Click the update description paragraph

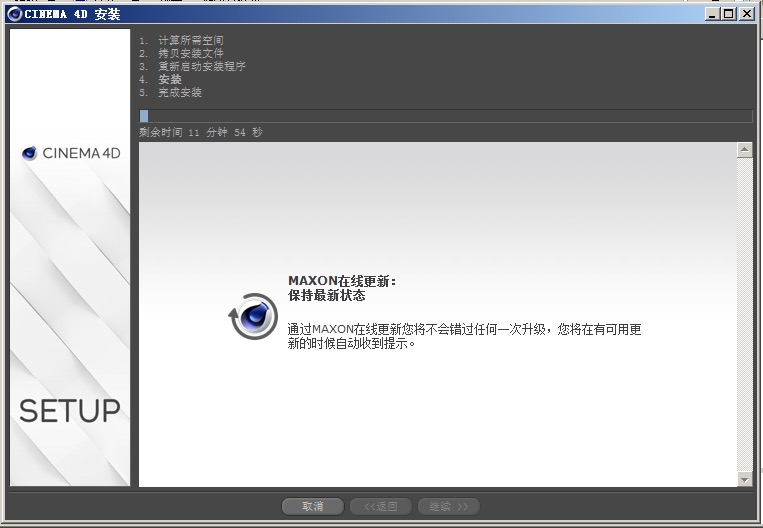(464, 336)
